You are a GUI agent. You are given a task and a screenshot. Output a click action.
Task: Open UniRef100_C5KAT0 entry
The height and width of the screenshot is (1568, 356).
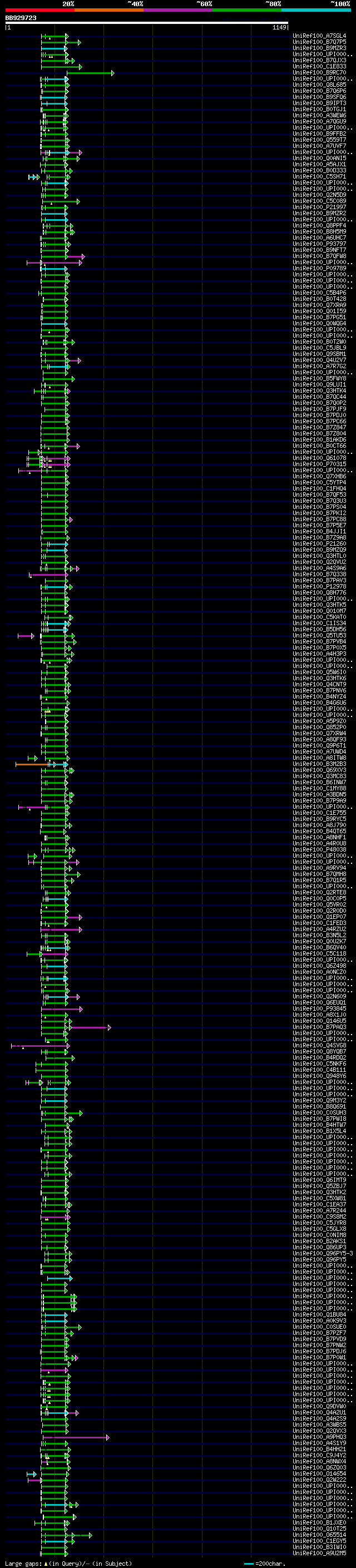319,617
